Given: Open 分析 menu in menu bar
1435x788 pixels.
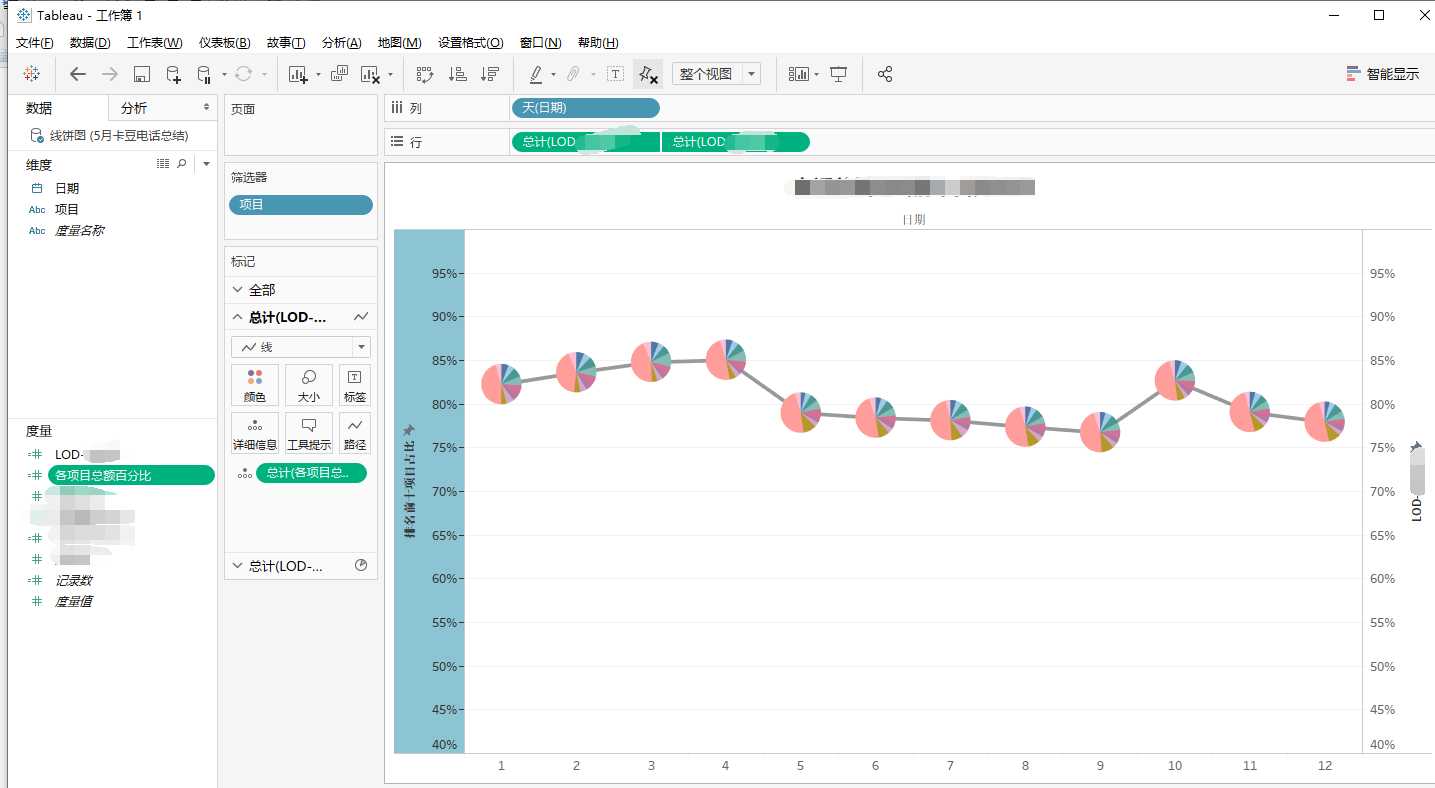Looking at the screenshot, I should (x=341, y=43).
